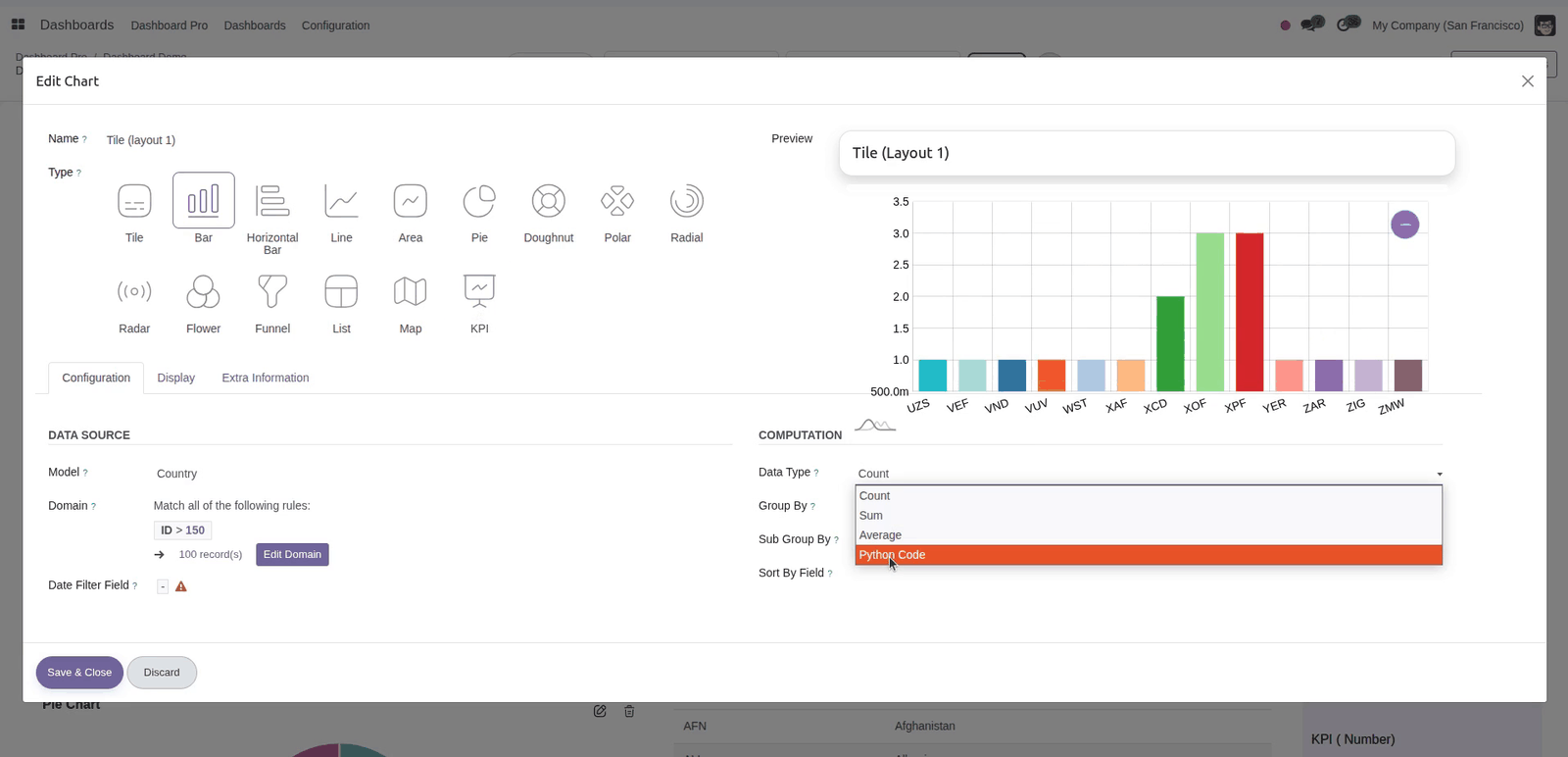Click the ID > 150 domain tag

(x=183, y=530)
